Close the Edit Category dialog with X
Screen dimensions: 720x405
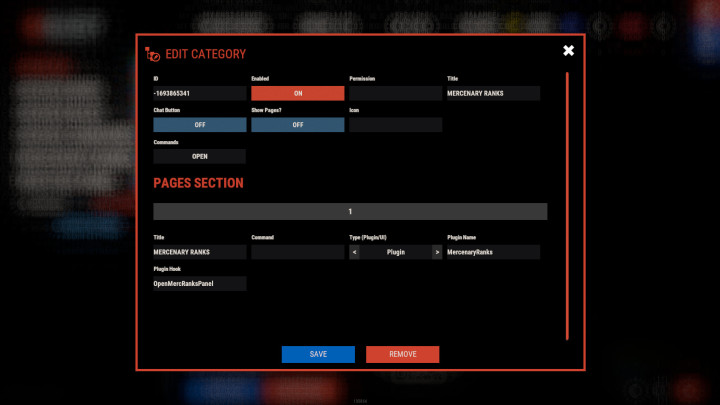coord(568,50)
